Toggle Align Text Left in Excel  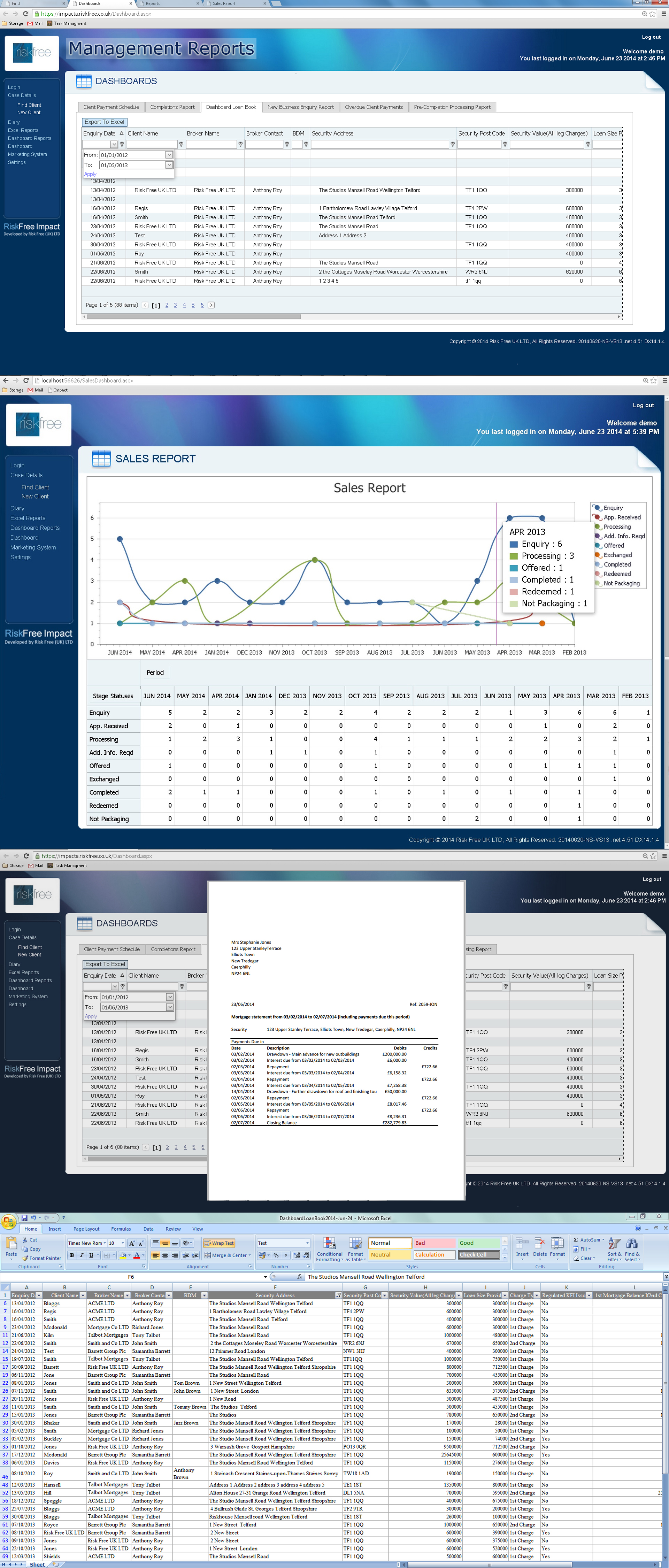155,1255
